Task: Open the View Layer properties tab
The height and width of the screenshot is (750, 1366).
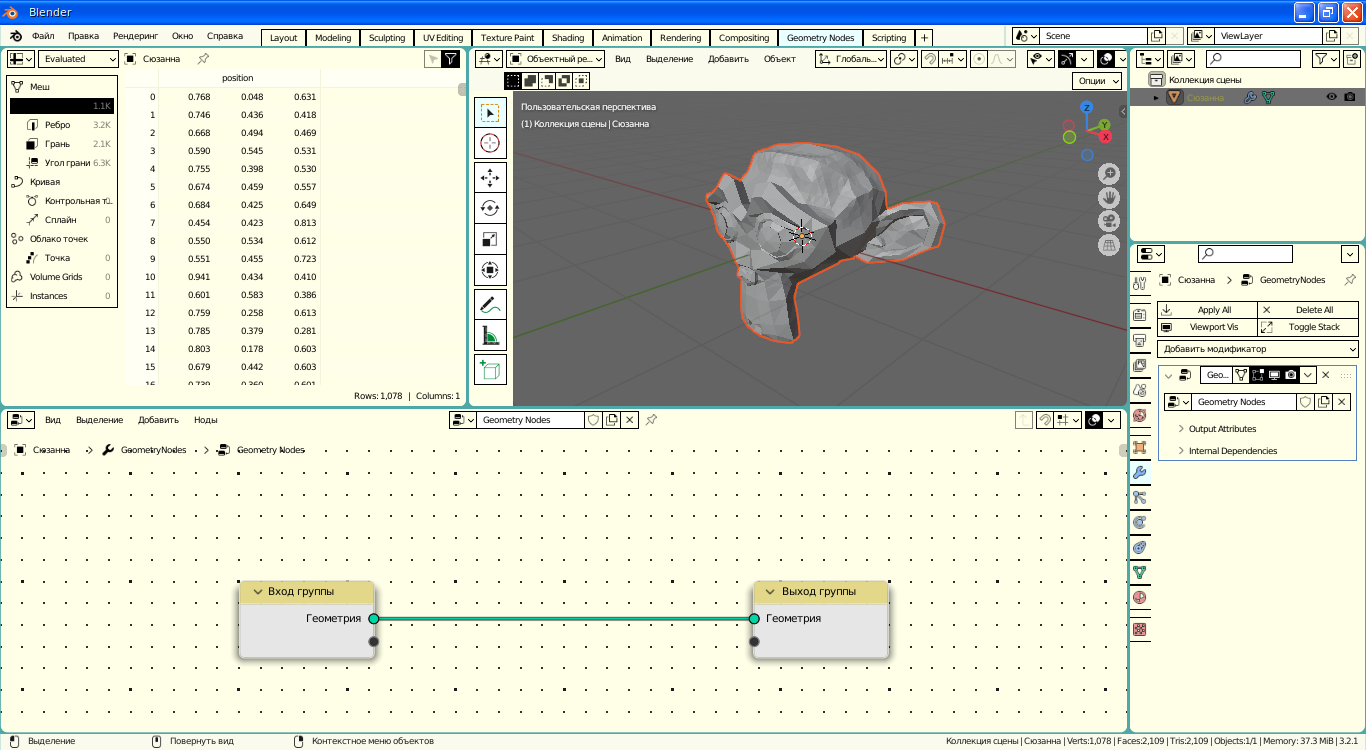Action: 1140,365
